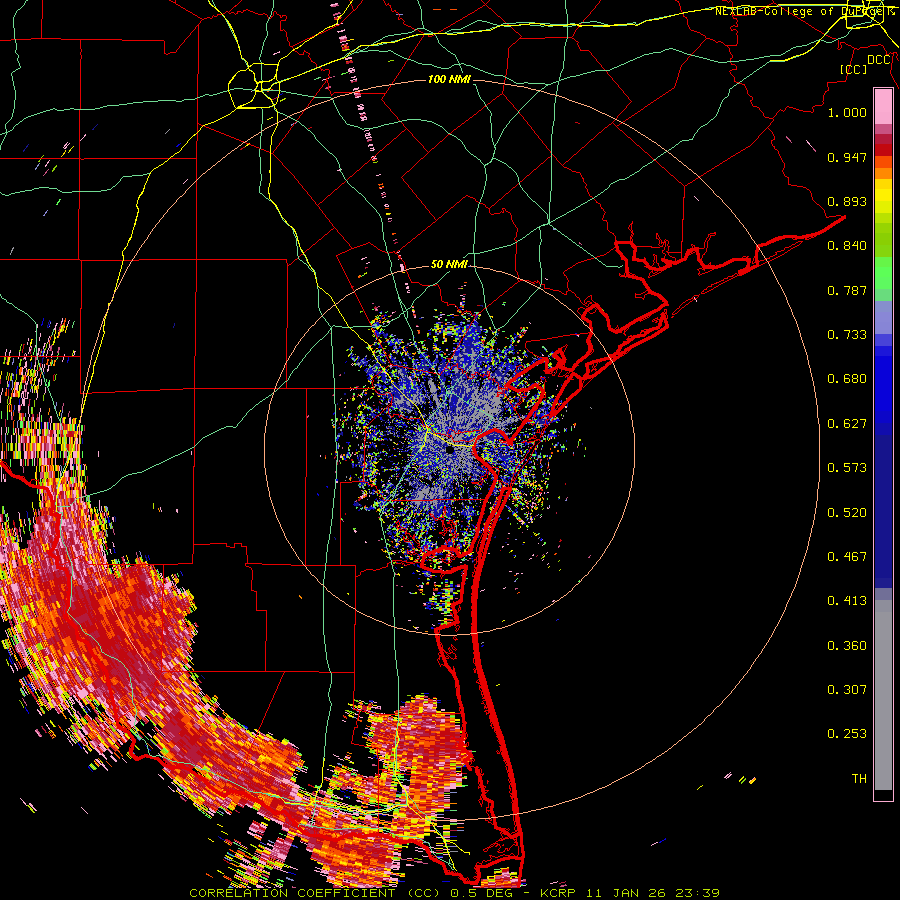Click the KCRP station identifier in caption
The image size is (900, 900).
click(x=557, y=893)
